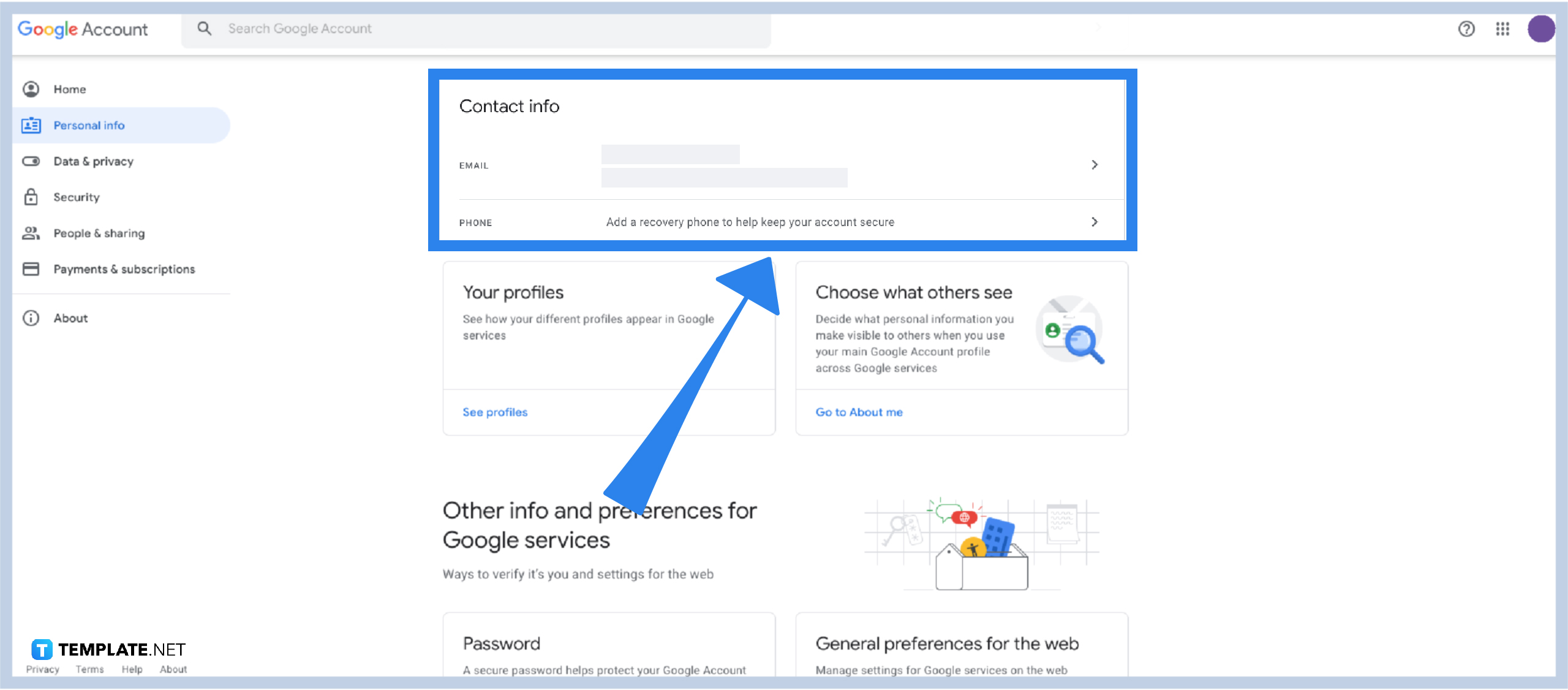1568x690 pixels.
Task: Click the Personal info icon
Action: point(30,125)
